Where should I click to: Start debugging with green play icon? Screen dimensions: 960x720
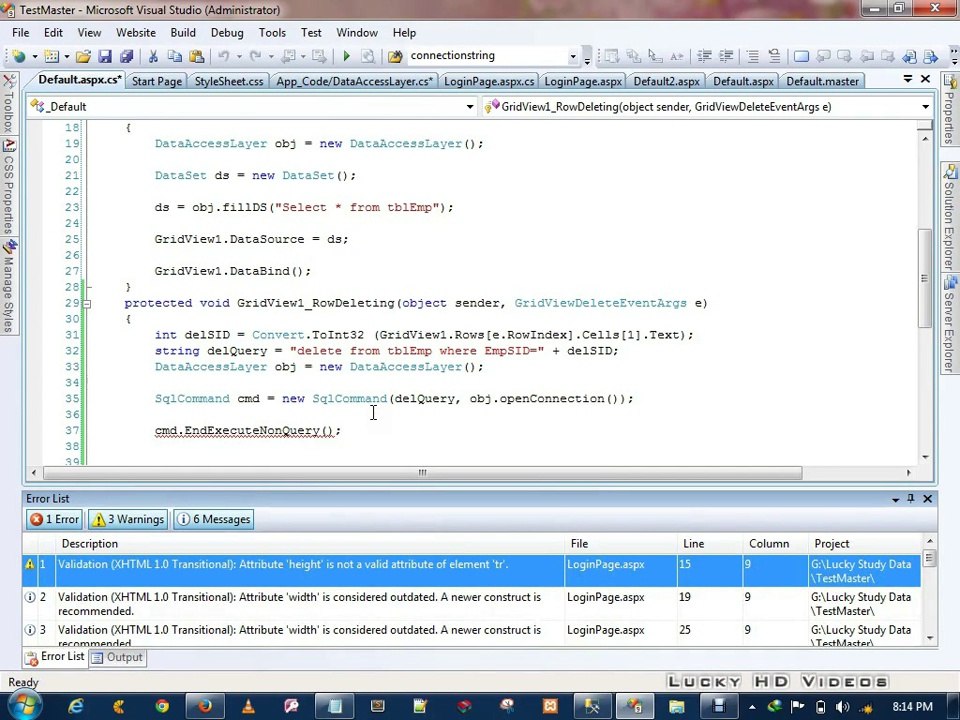pos(346,56)
